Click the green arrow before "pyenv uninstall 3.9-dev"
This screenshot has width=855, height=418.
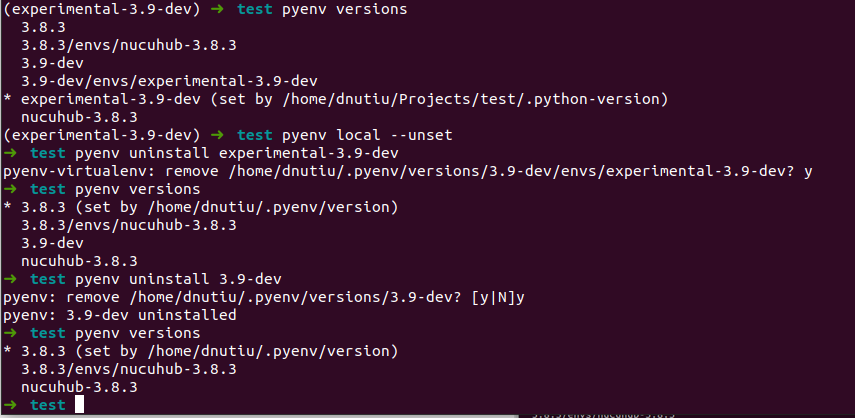pos(10,279)
